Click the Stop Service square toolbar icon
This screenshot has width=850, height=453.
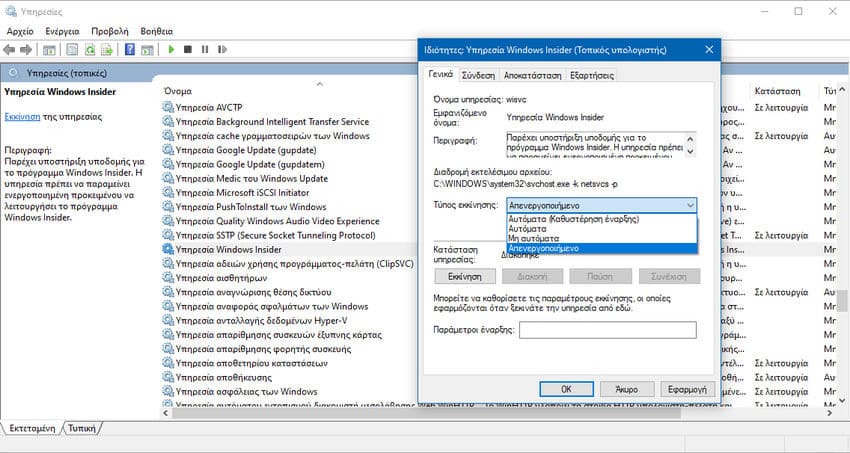(x=188, y=49)
